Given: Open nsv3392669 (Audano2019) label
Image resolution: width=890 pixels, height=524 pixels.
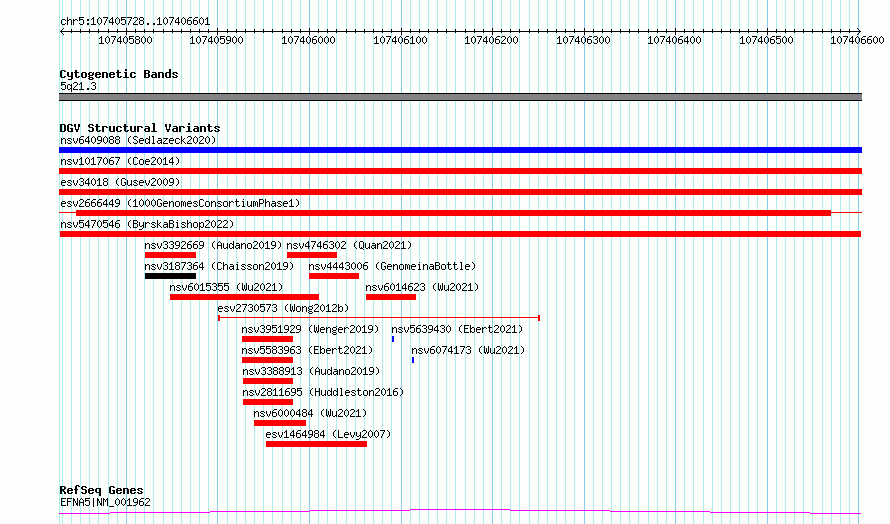Looking at the screenshot, I should click(213, 245).
